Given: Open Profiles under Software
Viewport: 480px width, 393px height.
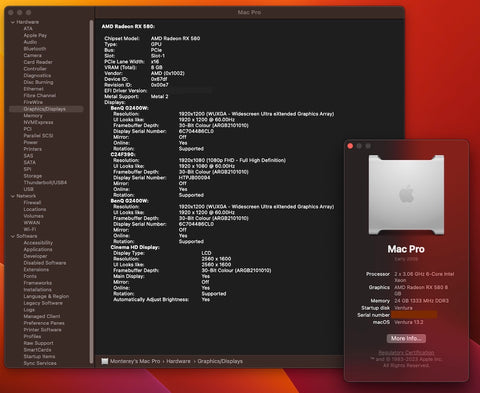Looking at the screenshot, I should (32, 337).
